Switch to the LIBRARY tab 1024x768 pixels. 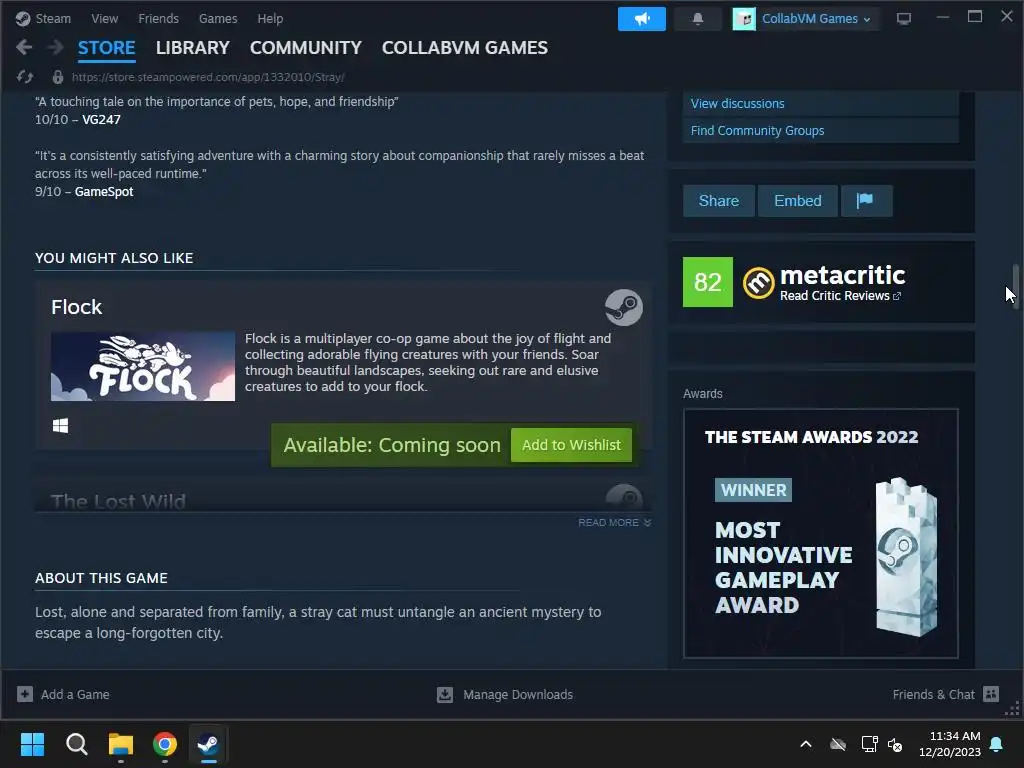[x=193, y=48]
